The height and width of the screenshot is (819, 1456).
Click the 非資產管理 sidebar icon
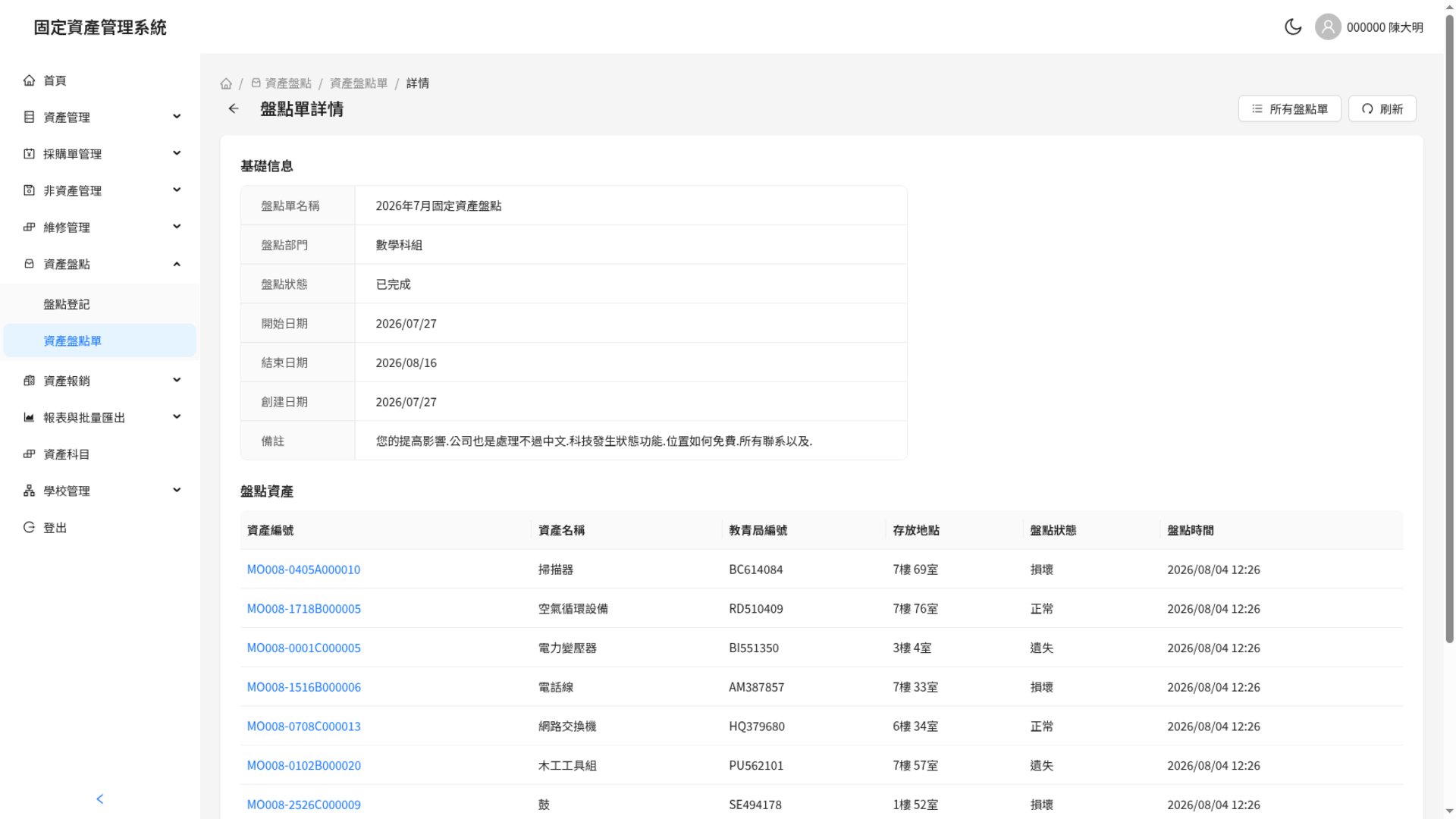pos(29,190)
